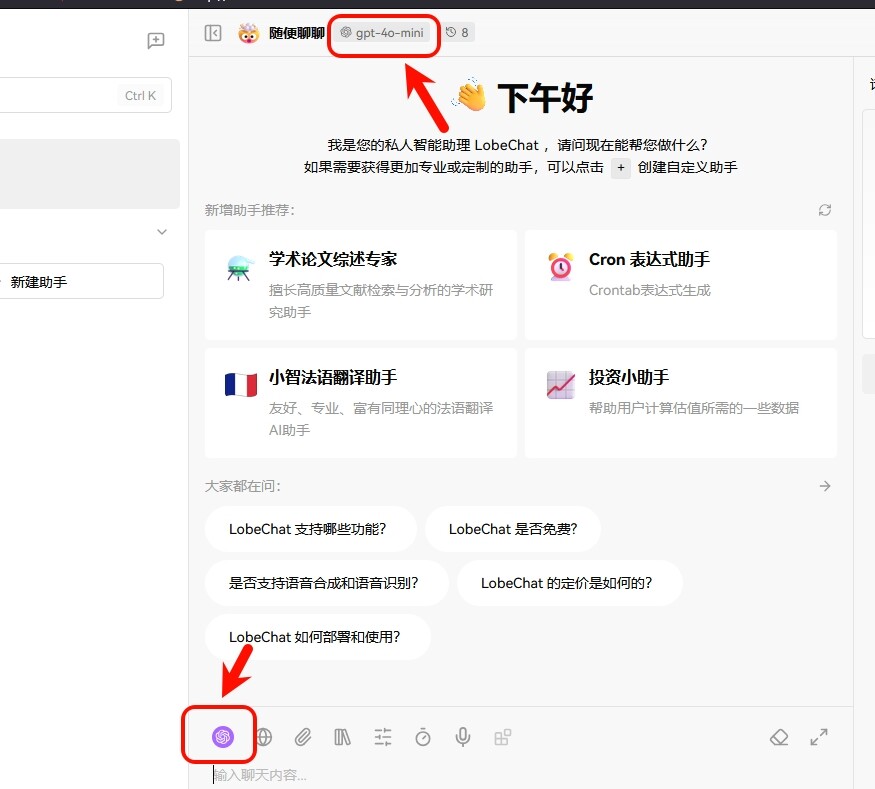Focus the search box showing Ctrl K
The image size is (875, 789).
click(84, 95)
